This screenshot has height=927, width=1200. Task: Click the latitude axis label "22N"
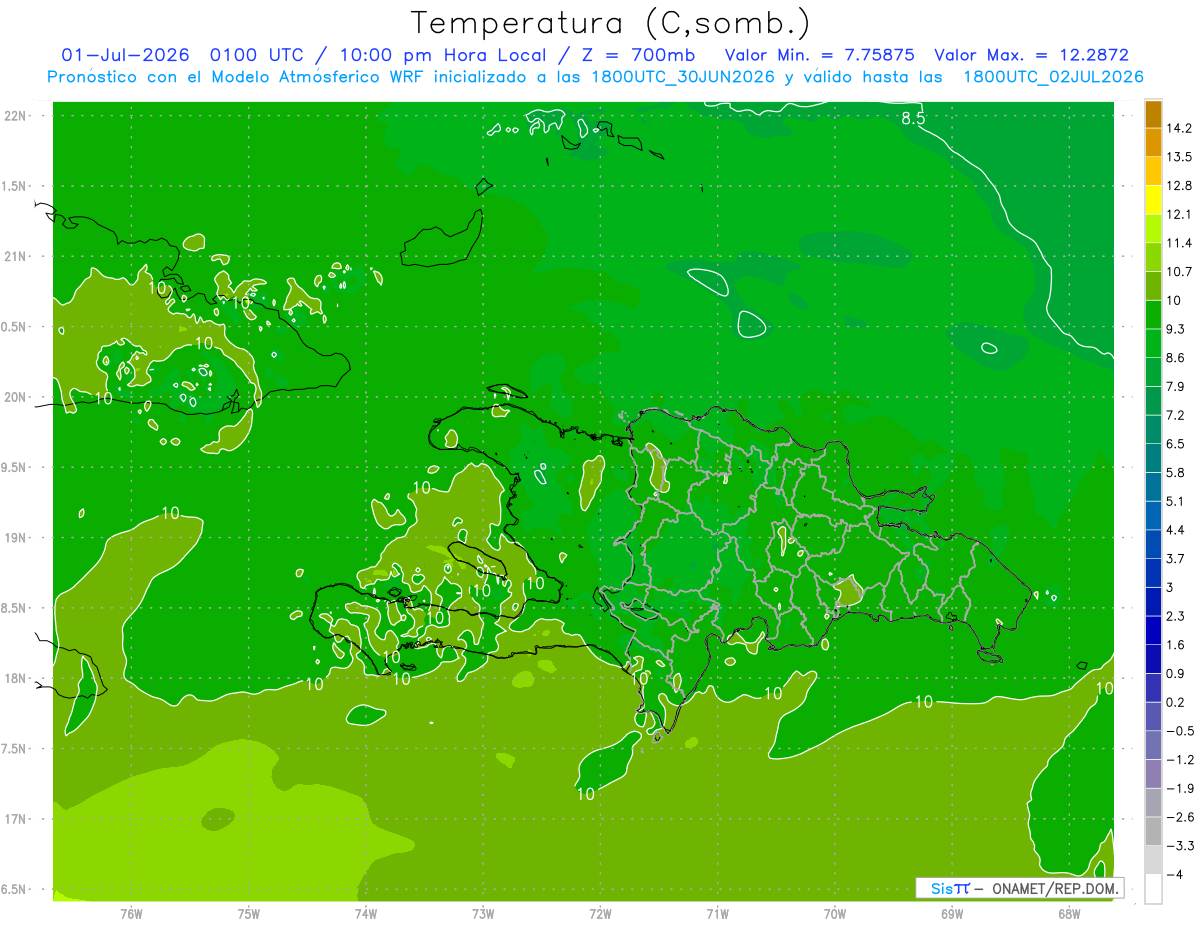click(17, 116)
